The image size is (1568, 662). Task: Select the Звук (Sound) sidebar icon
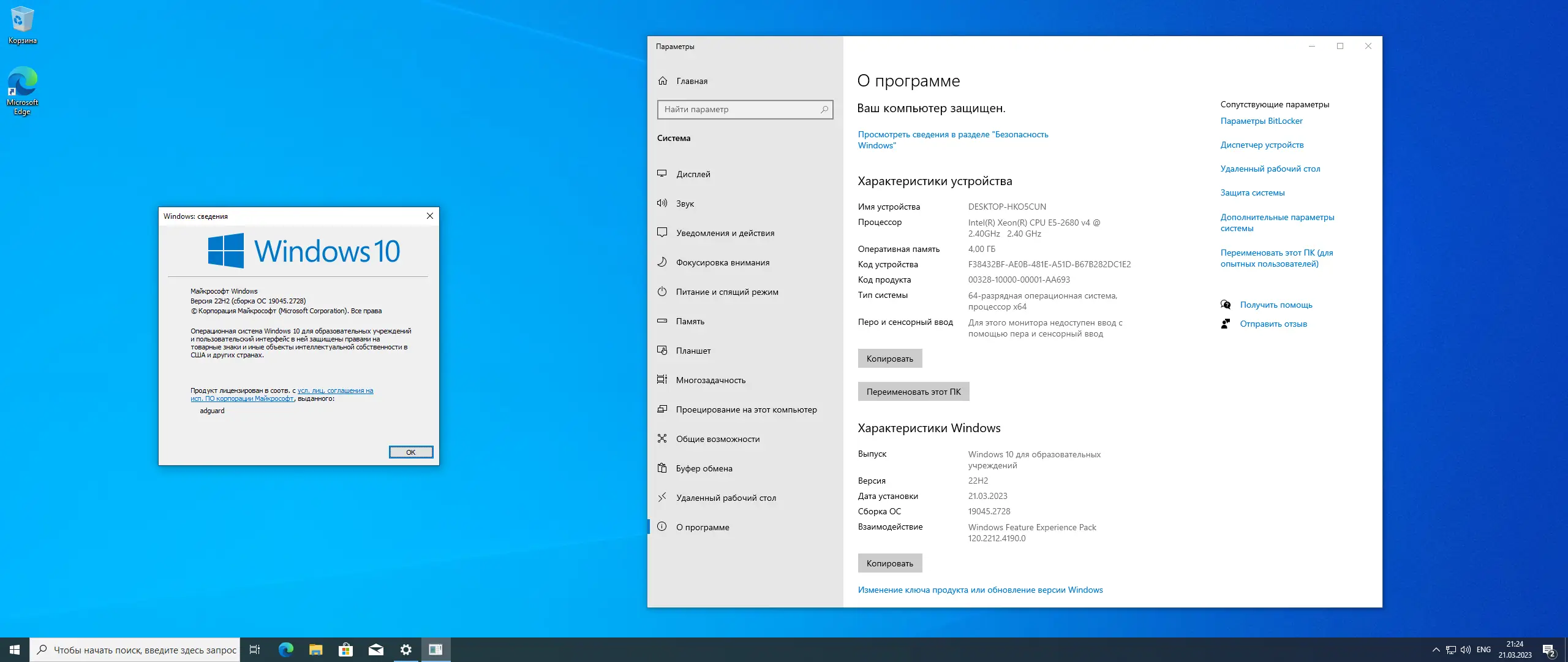pos(663,204)
